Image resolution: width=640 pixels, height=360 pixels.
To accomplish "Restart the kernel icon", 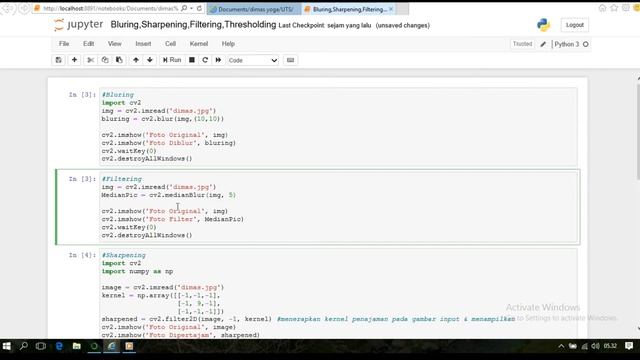I will 205,60.
